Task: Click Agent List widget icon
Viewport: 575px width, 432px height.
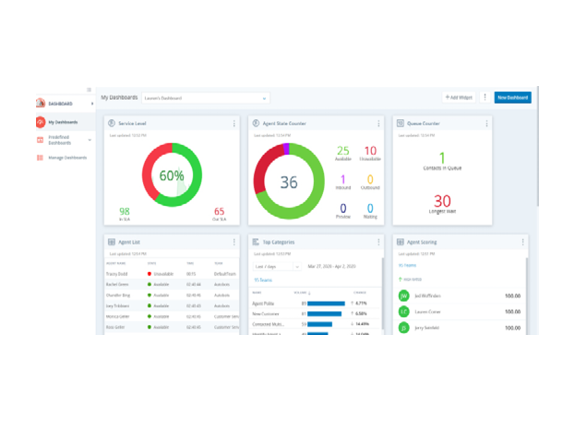Action: pos(111,242)
